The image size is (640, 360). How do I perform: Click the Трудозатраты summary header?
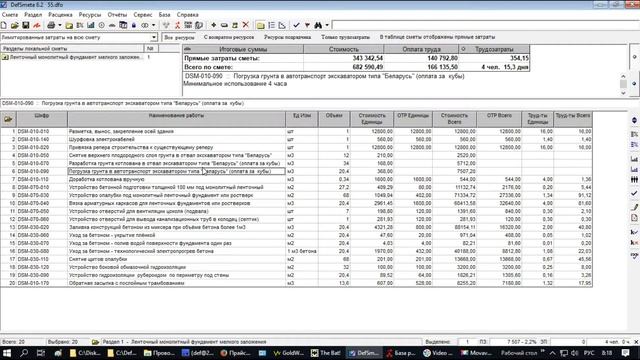[494, 49]
